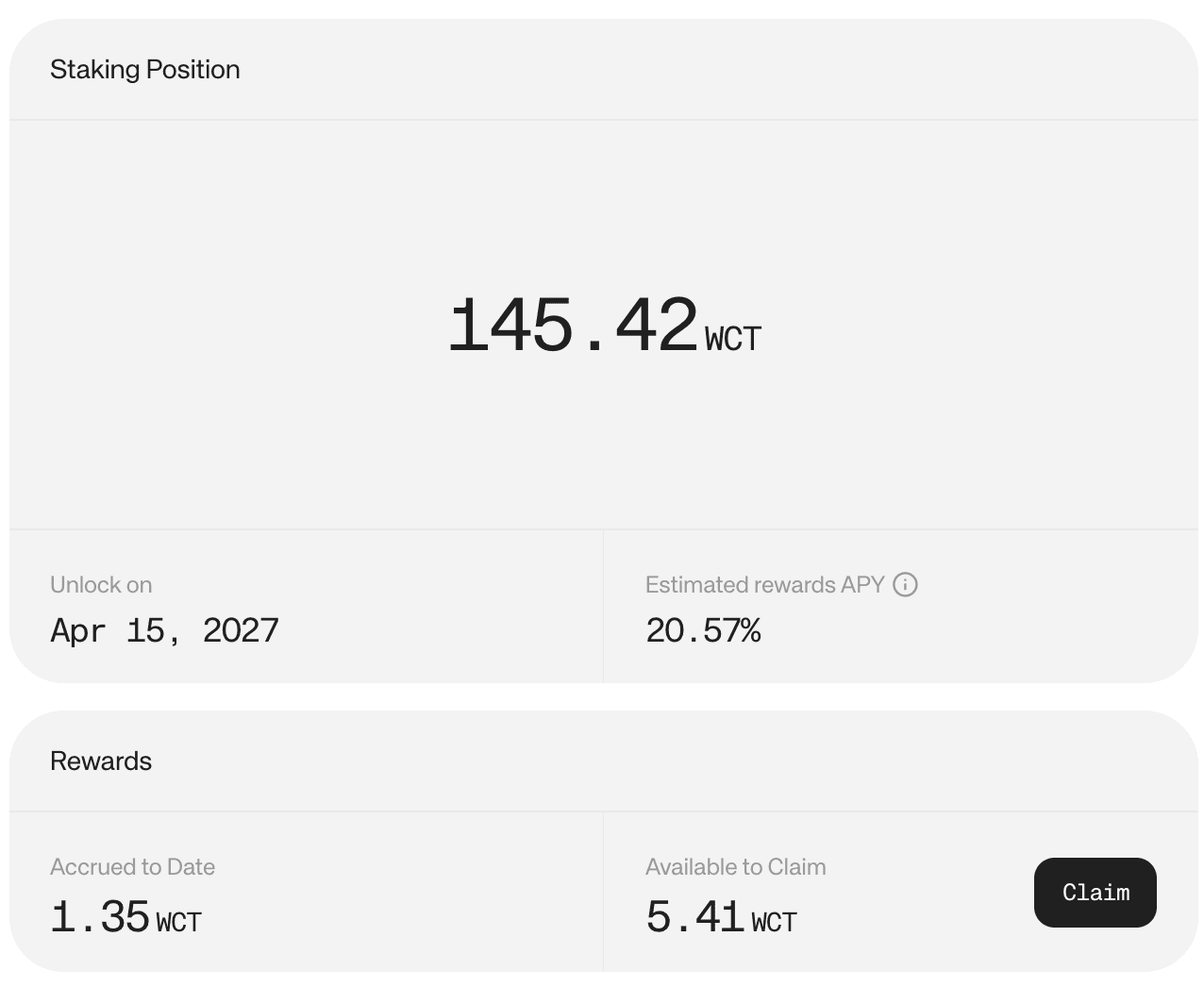Click the 145 digits of the staked balance
This screenshot has height=987, width=1204.
point(510,326)
